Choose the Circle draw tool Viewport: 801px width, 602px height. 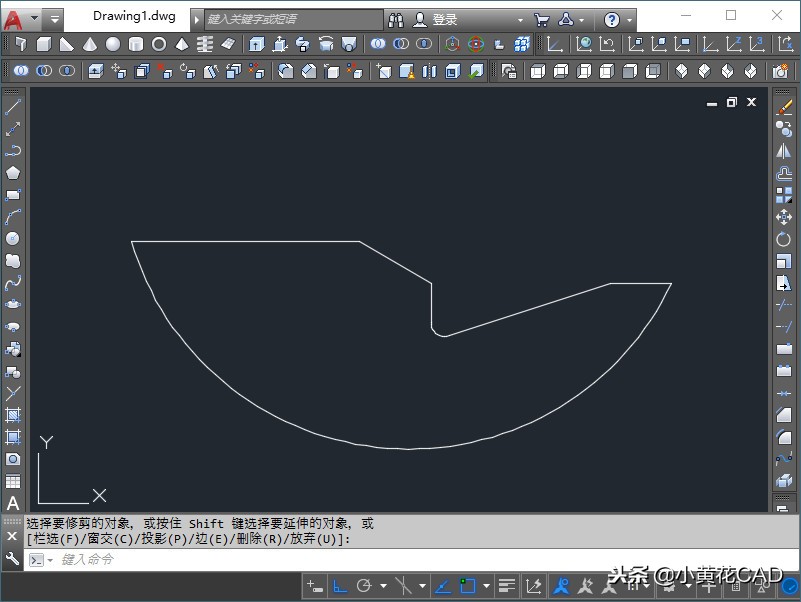pyautogui.click(x=13, y=239)
